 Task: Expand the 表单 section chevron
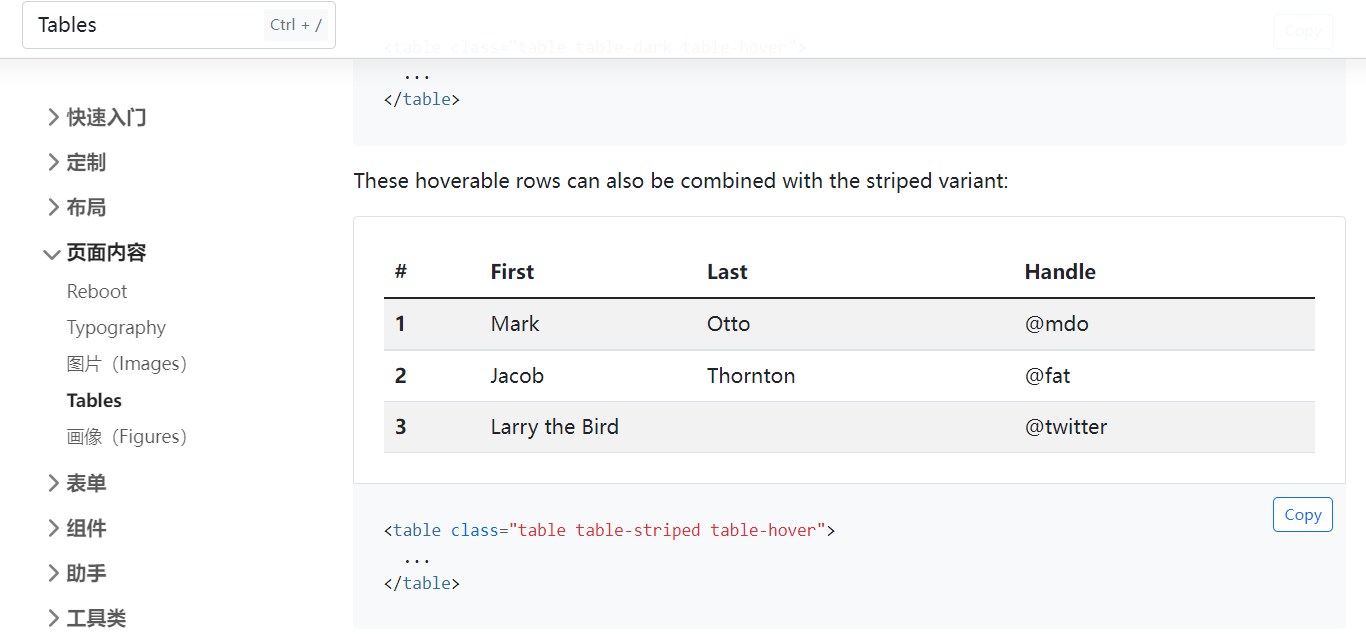53,483
